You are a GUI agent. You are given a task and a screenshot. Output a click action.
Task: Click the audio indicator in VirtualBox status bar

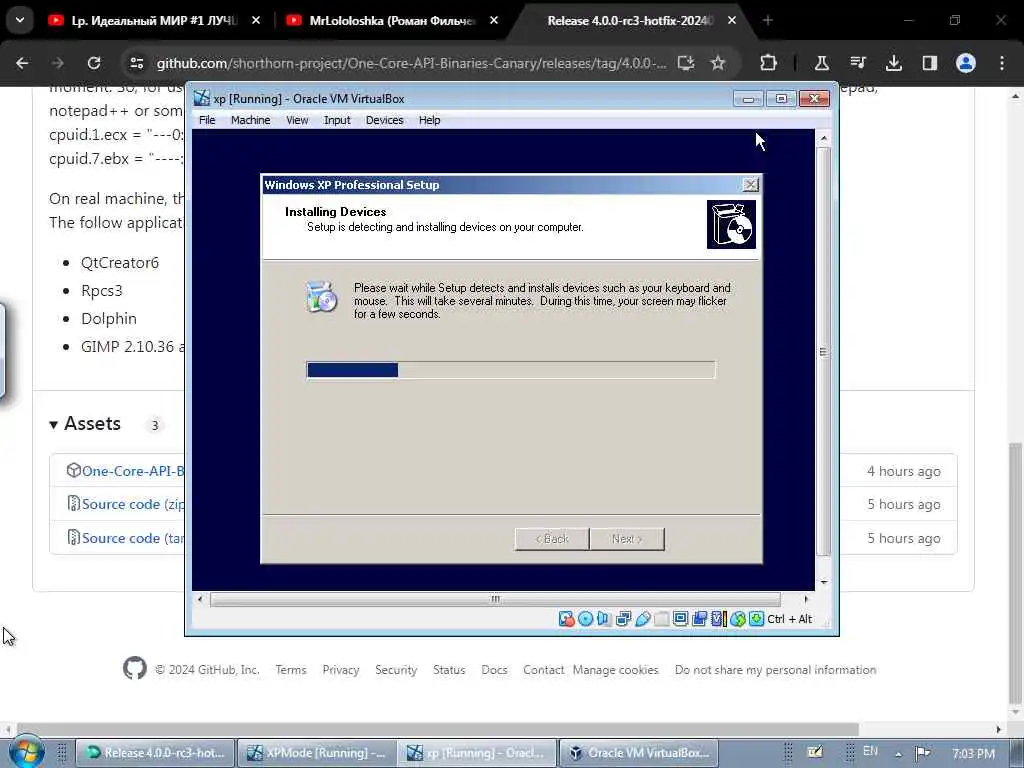[603, 619]
